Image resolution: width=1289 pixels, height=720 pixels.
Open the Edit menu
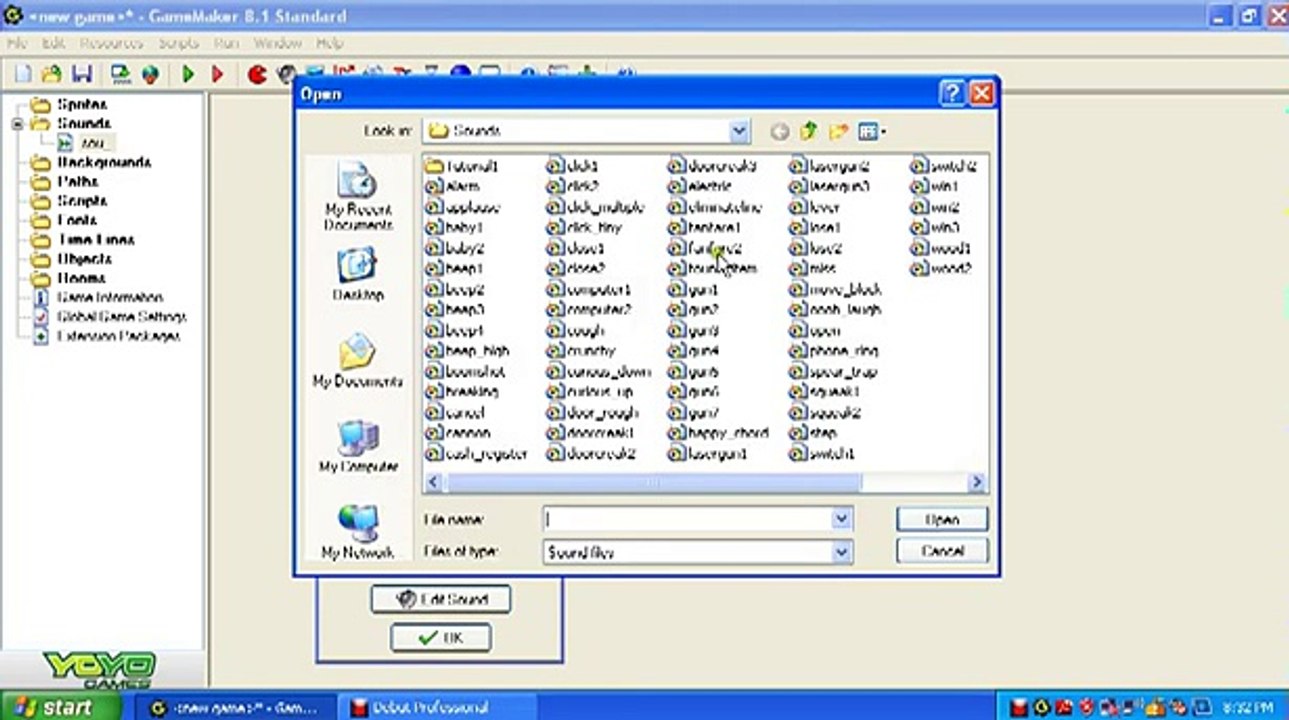point(53,44)
